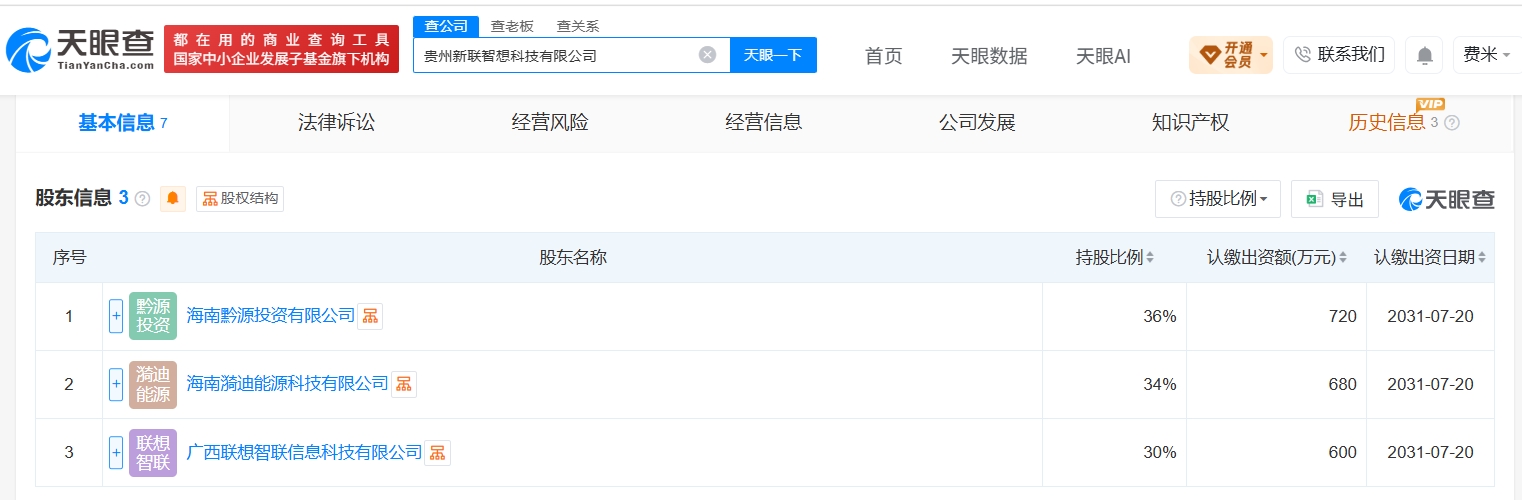Click the 股东信息 help question-mark icon
Screen dimensions: 1522x500
[142, 199]
